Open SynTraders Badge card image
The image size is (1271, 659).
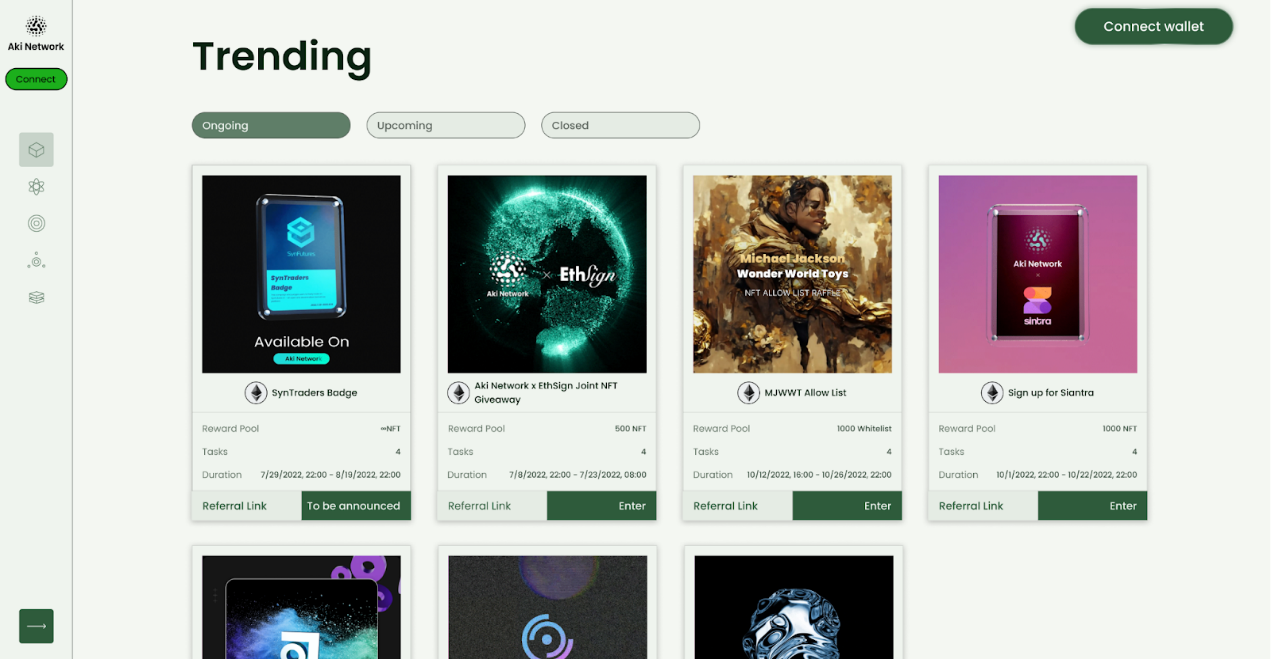[x=301, y=274]
